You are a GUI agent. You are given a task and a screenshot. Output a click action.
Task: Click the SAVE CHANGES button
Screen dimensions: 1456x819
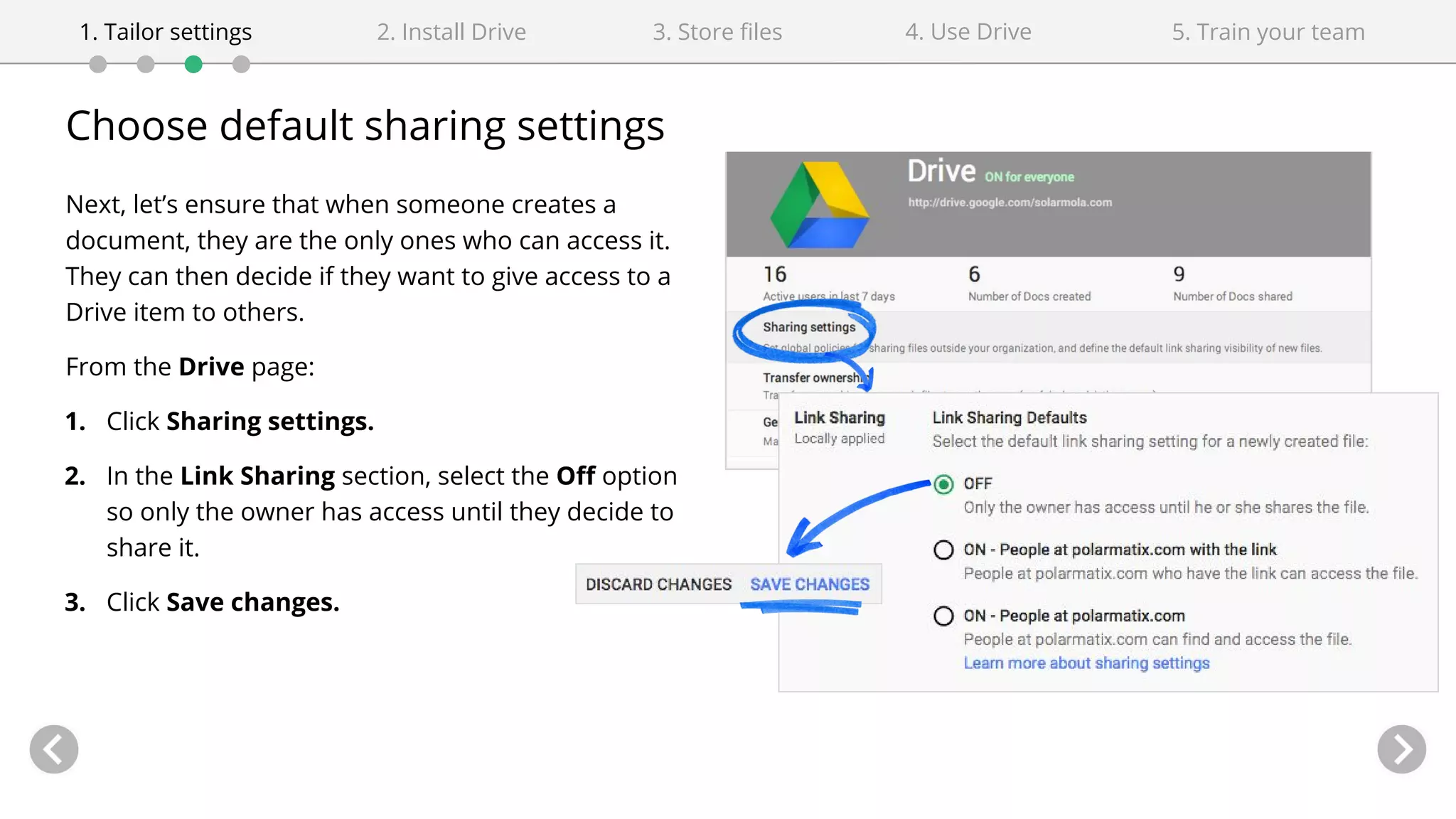810,584
